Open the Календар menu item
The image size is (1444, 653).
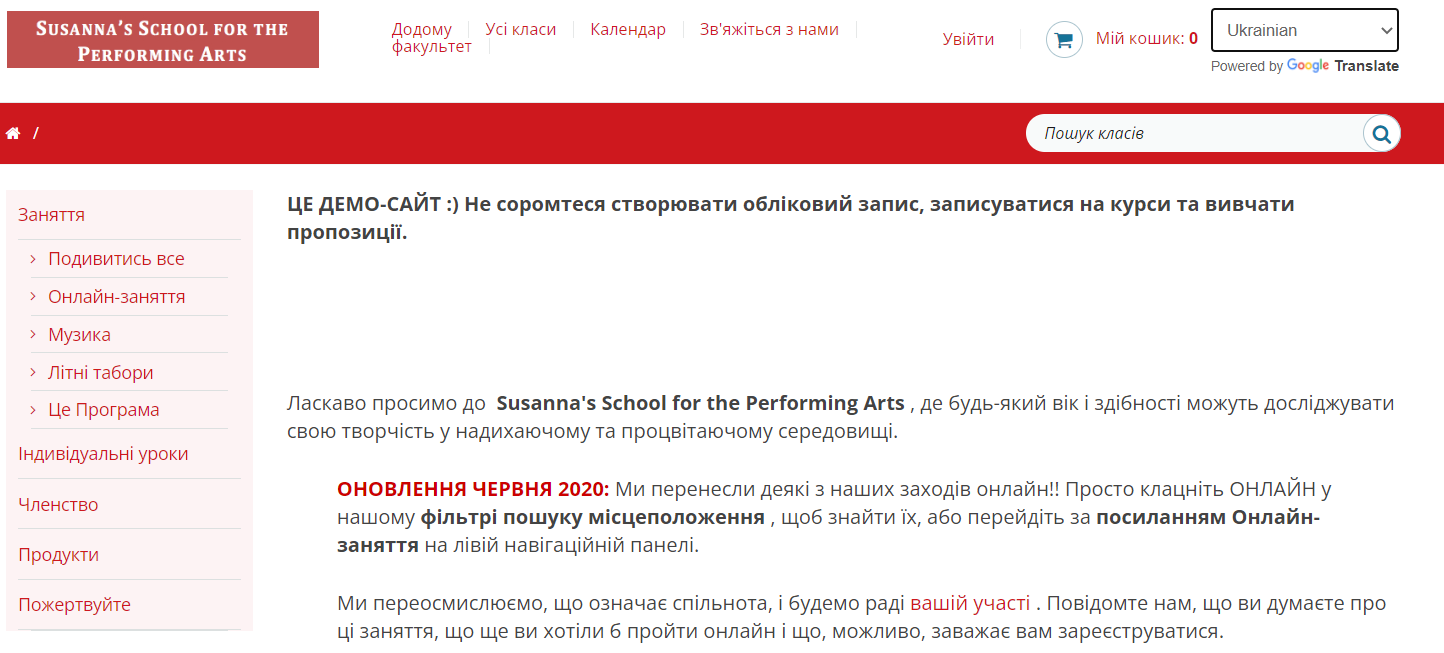pos(628,29)
